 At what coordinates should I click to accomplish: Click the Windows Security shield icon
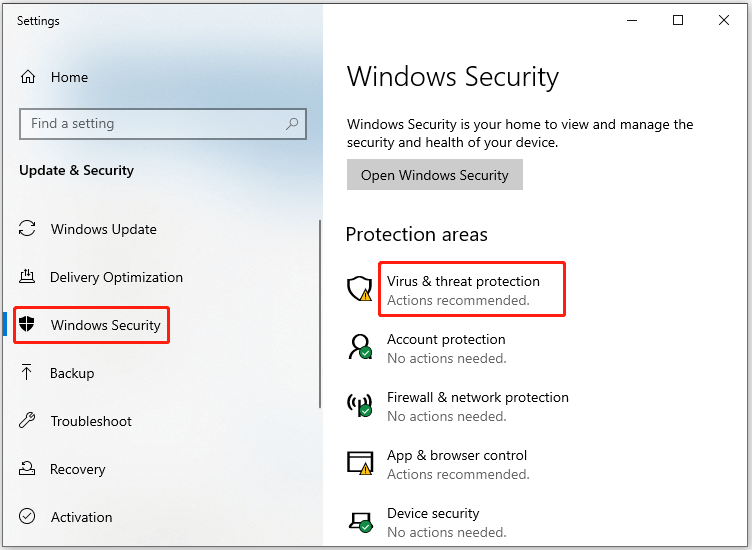tap(28, 325)
